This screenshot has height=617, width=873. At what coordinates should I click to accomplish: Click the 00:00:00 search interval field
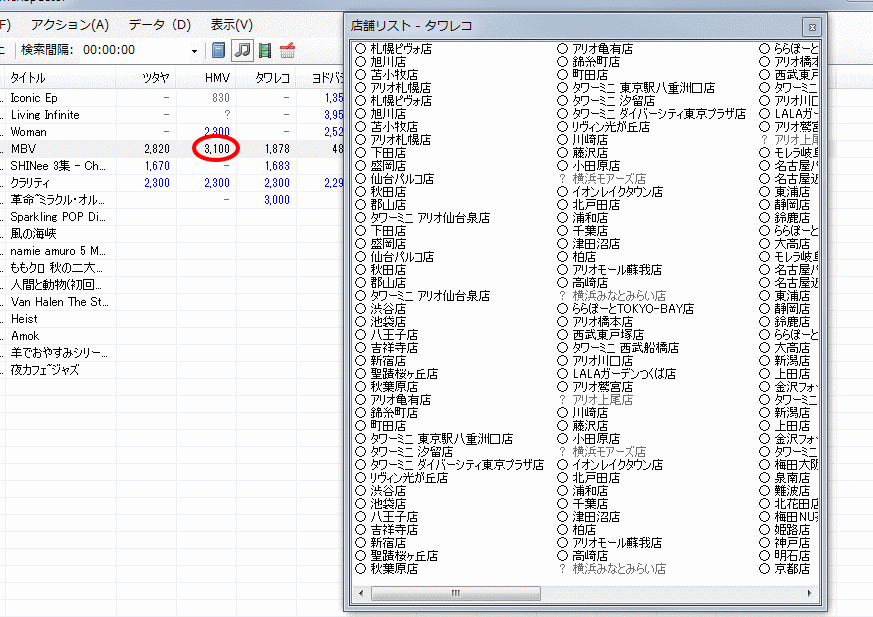coord(134,50)
